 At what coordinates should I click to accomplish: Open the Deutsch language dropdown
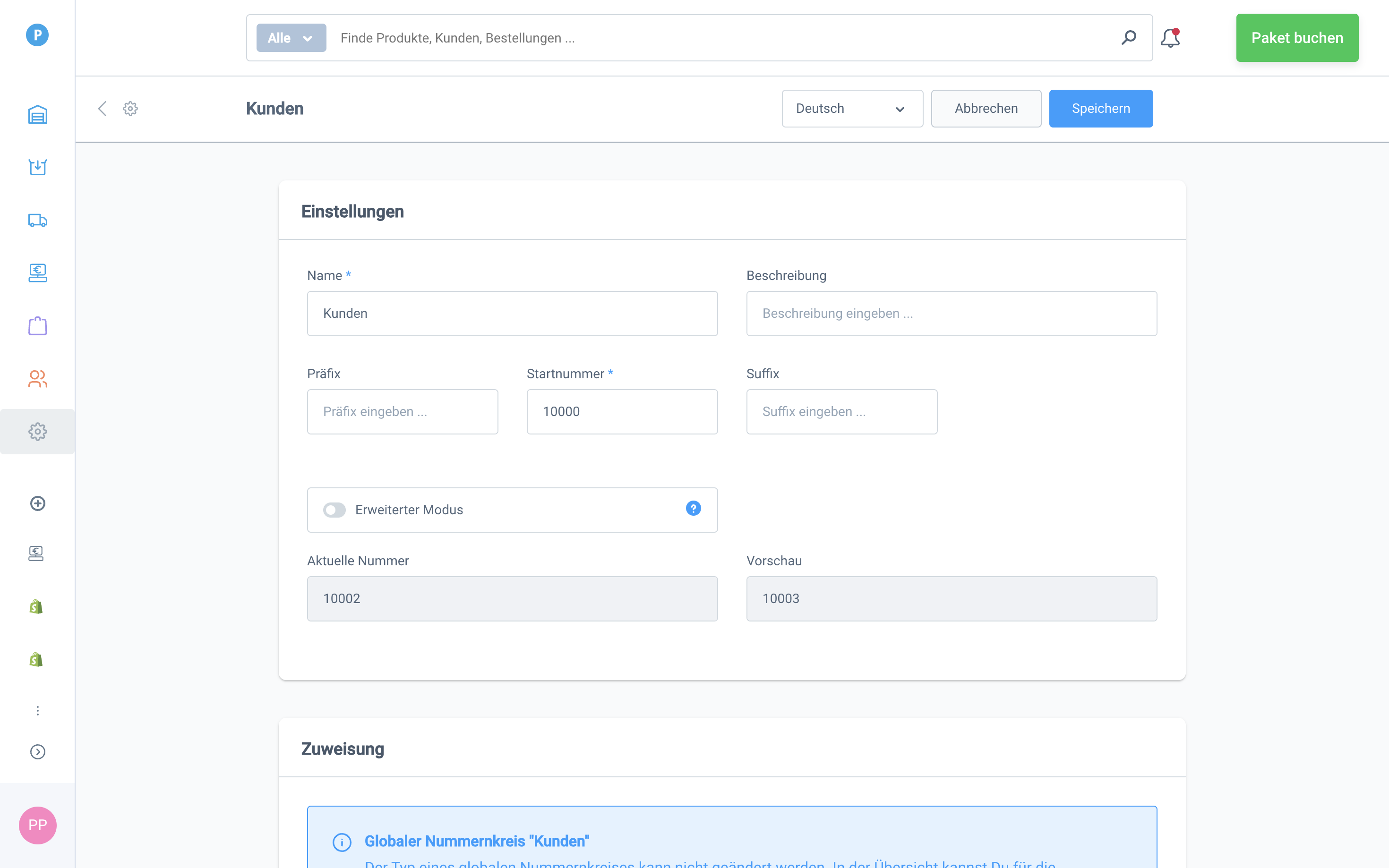(x=851, y=109)
